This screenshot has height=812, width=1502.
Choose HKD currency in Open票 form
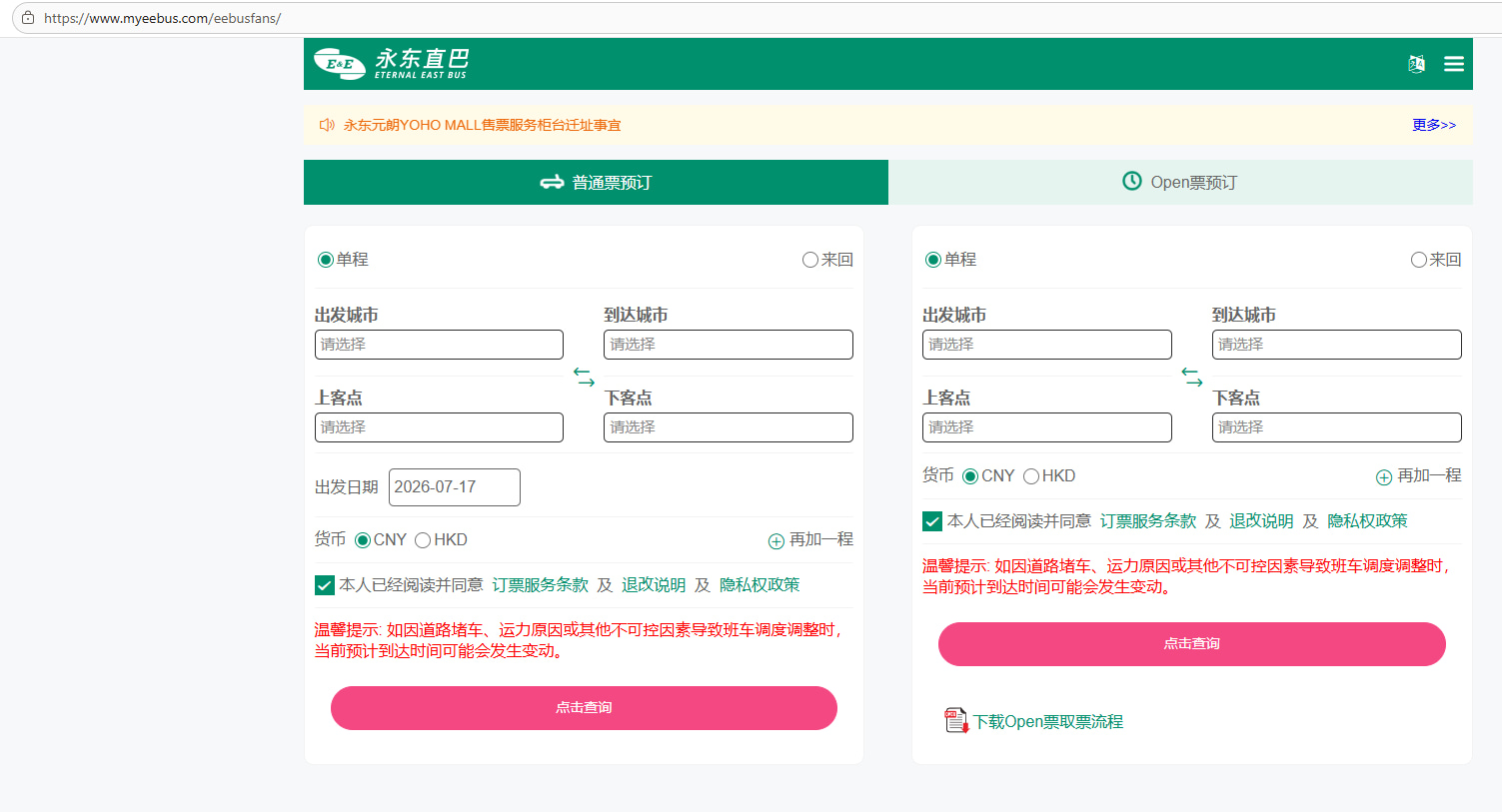1031,476
